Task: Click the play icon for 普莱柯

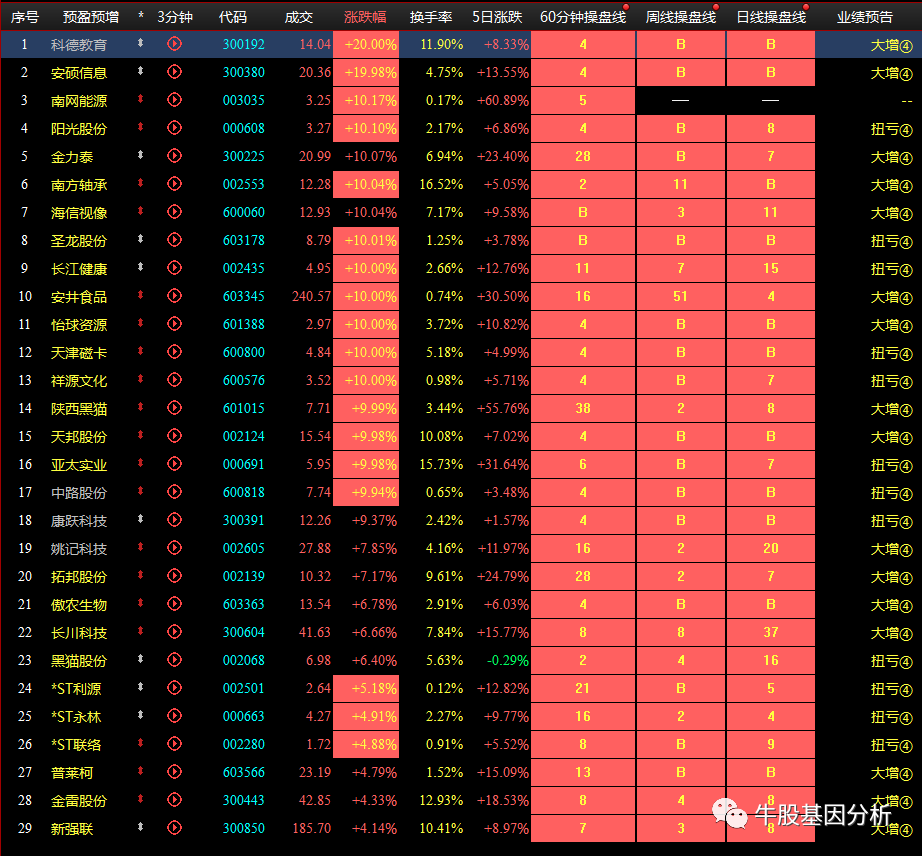Action: 174,772
